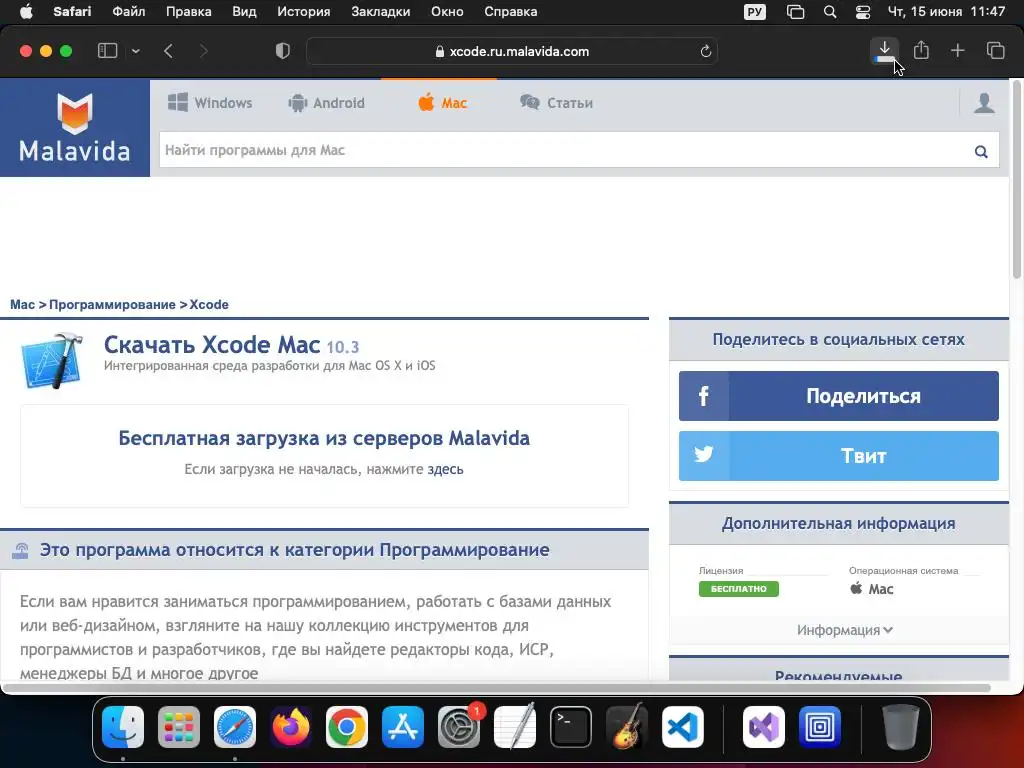This screenshot has width=1024, height=768.
Task: Click the xcode.ru.malavida.com address bar
Action: click(512, 51)
